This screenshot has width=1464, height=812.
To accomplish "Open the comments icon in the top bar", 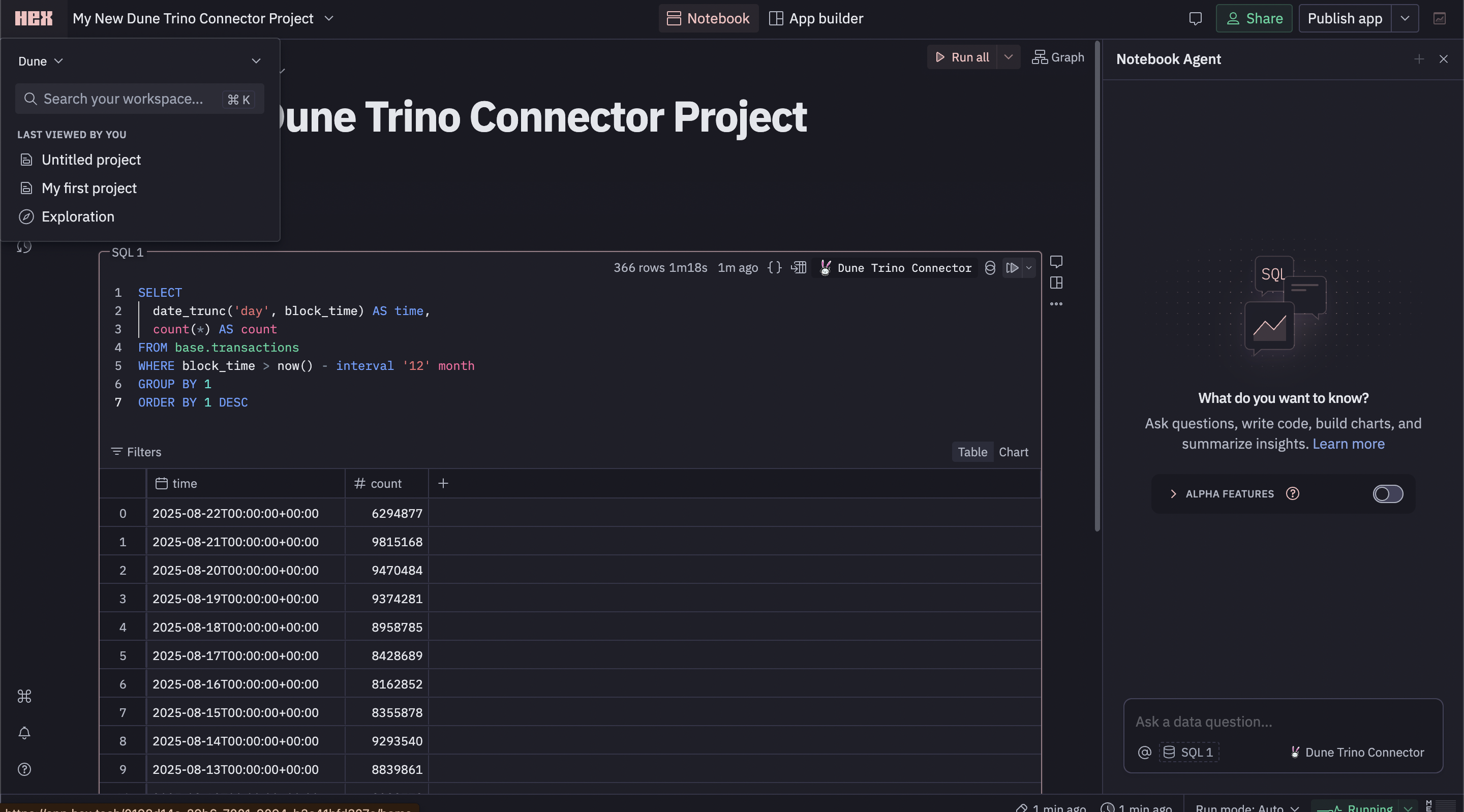I will 1196,18.
